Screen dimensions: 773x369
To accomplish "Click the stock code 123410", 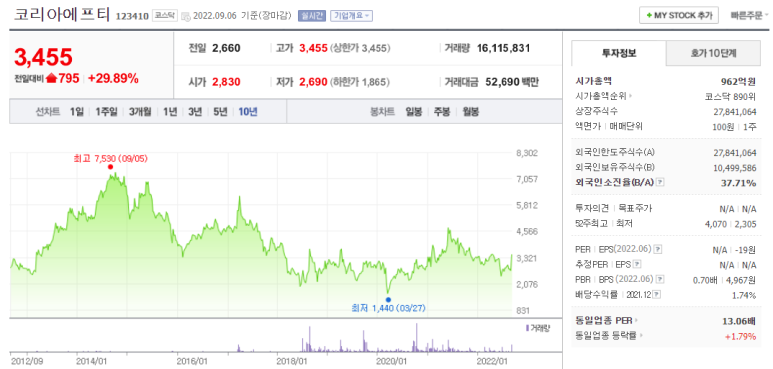I will [x=132, y=16].
